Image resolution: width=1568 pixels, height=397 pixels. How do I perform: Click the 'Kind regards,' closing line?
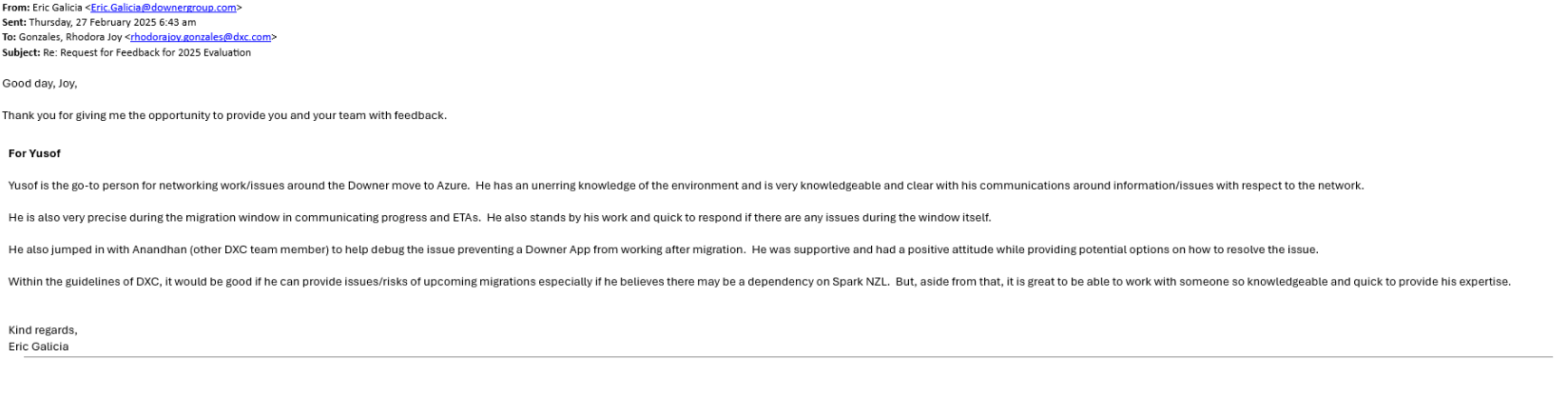click(43, 330)
